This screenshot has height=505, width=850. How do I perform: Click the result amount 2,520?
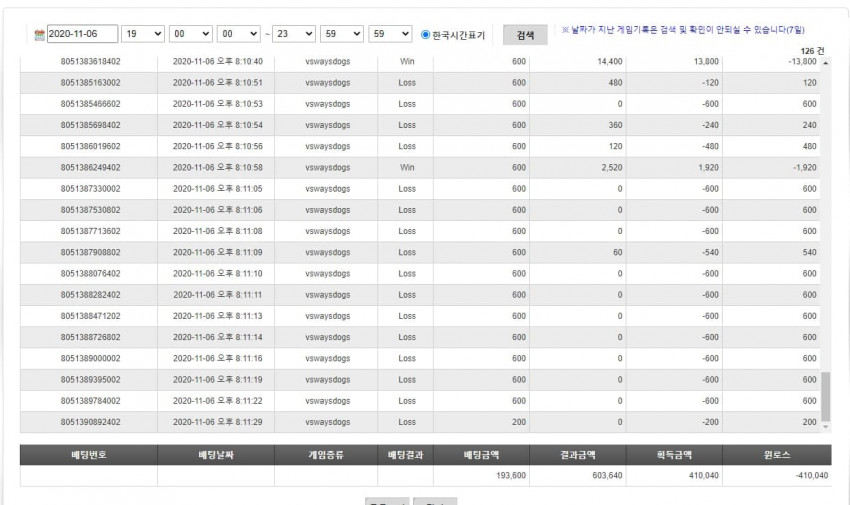[612, 167]
